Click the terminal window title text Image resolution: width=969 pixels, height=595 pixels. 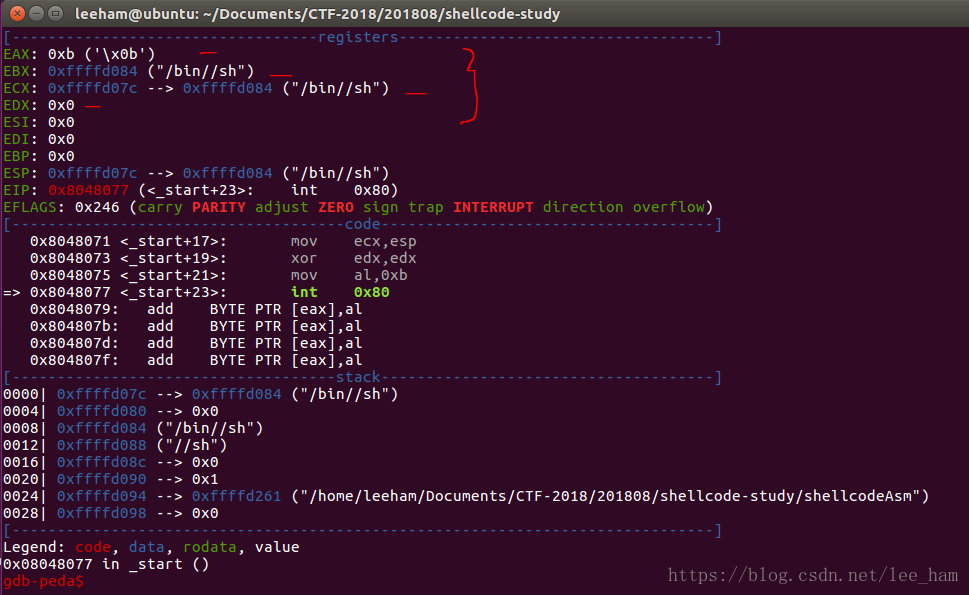[318, 14]
